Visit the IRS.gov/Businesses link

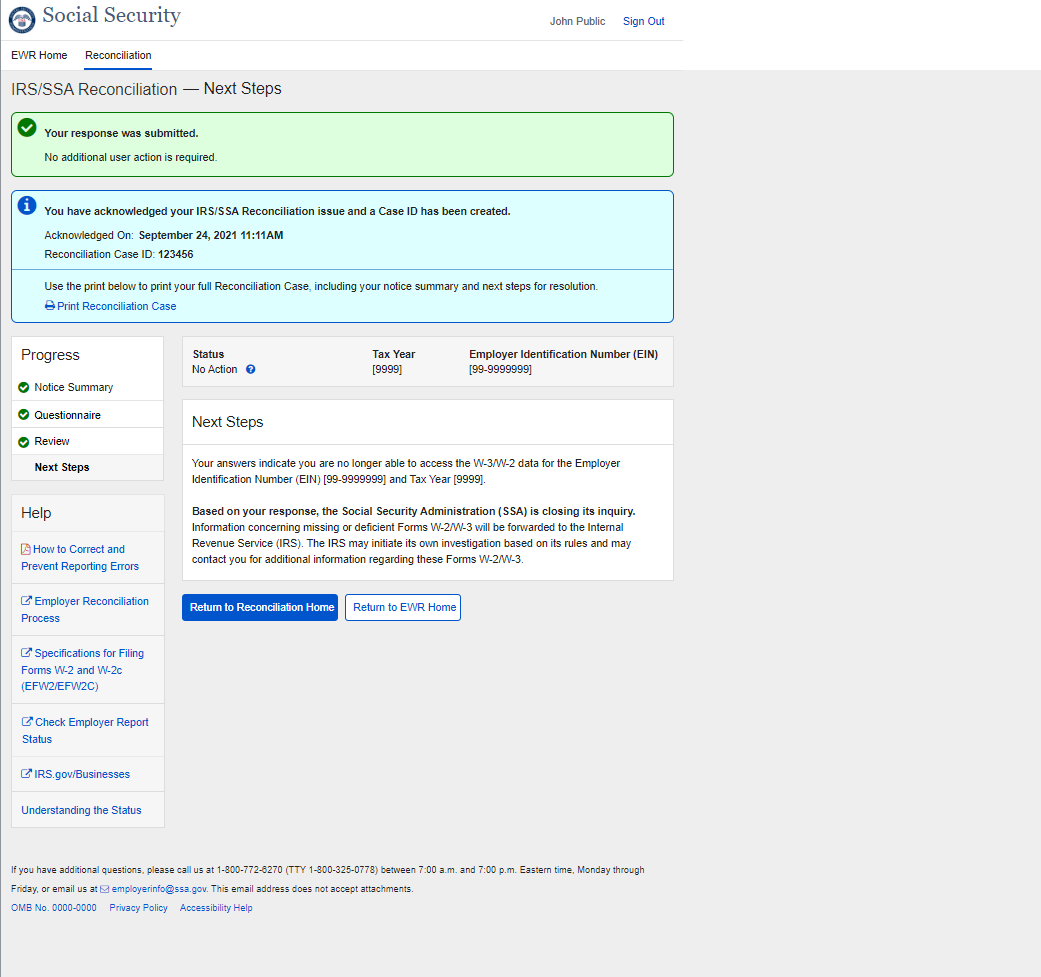tap(81, 774)
